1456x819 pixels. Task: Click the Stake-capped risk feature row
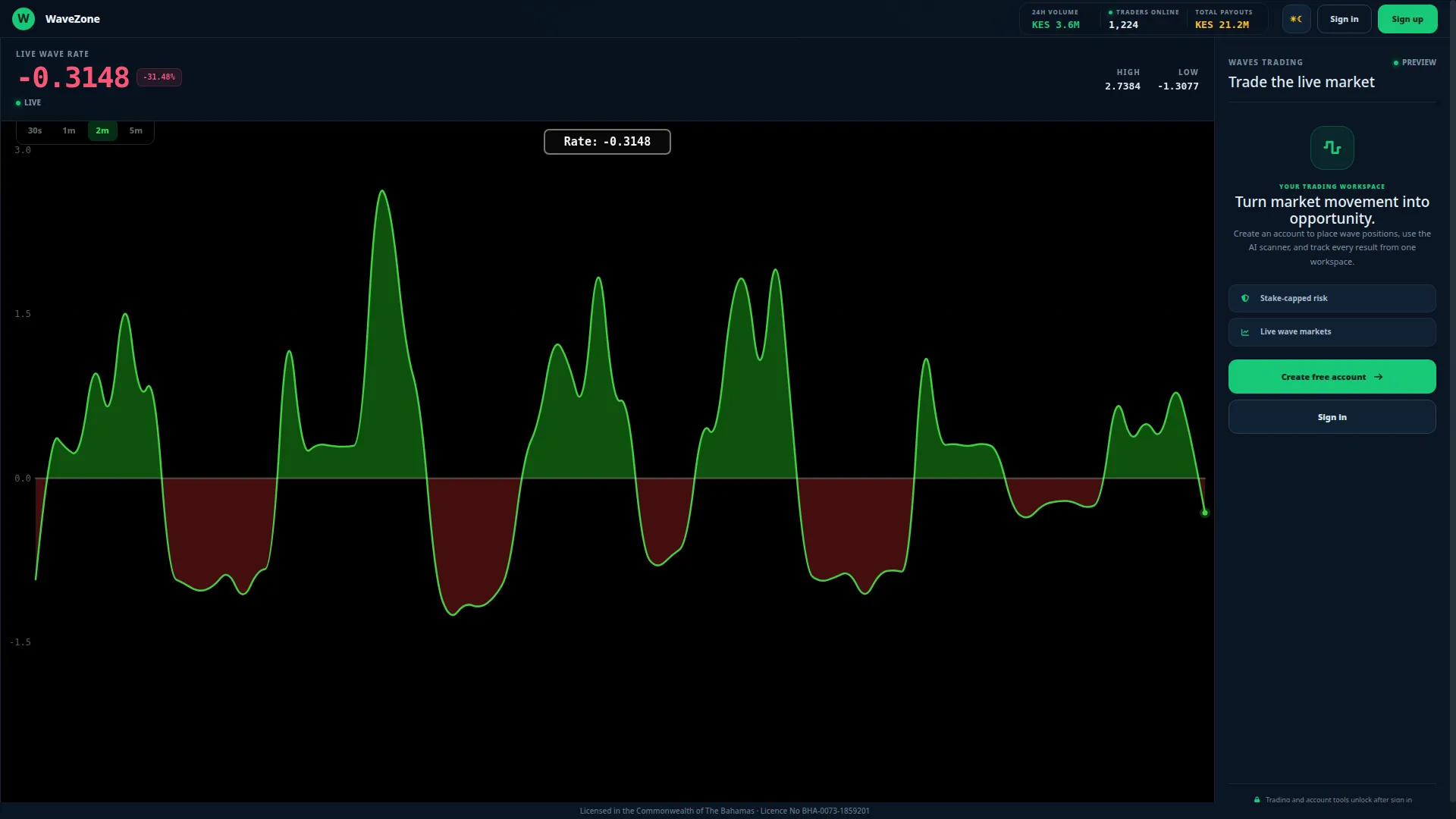(1332, 299)
